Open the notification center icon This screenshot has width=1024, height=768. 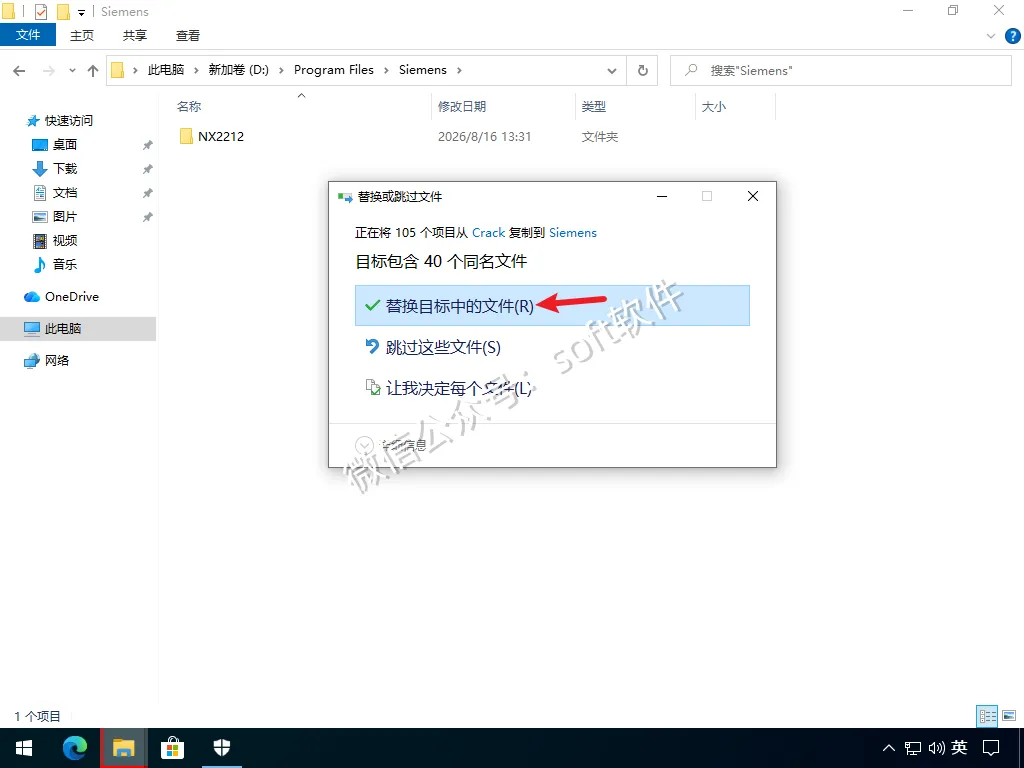coord(991,748)
